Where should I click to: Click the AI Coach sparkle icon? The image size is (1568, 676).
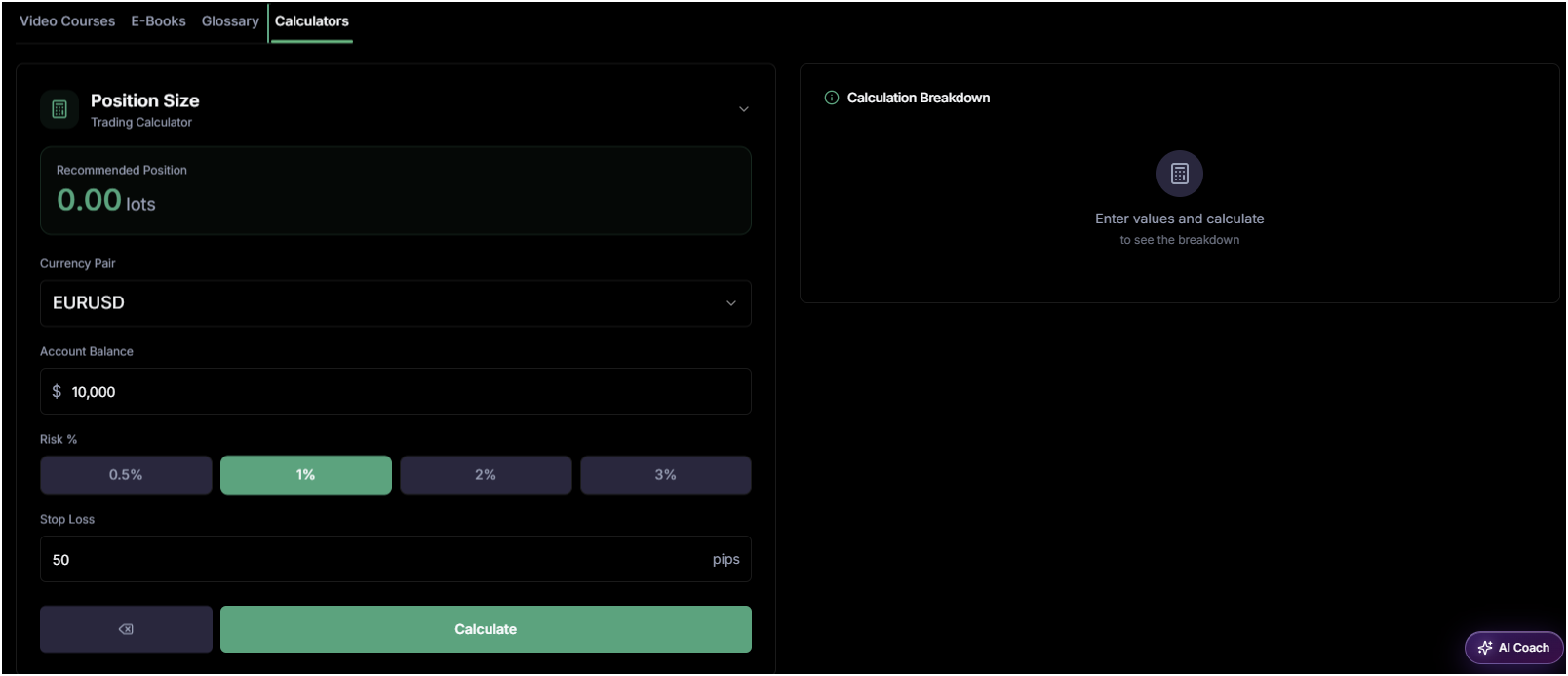[x=1485, y=648]
